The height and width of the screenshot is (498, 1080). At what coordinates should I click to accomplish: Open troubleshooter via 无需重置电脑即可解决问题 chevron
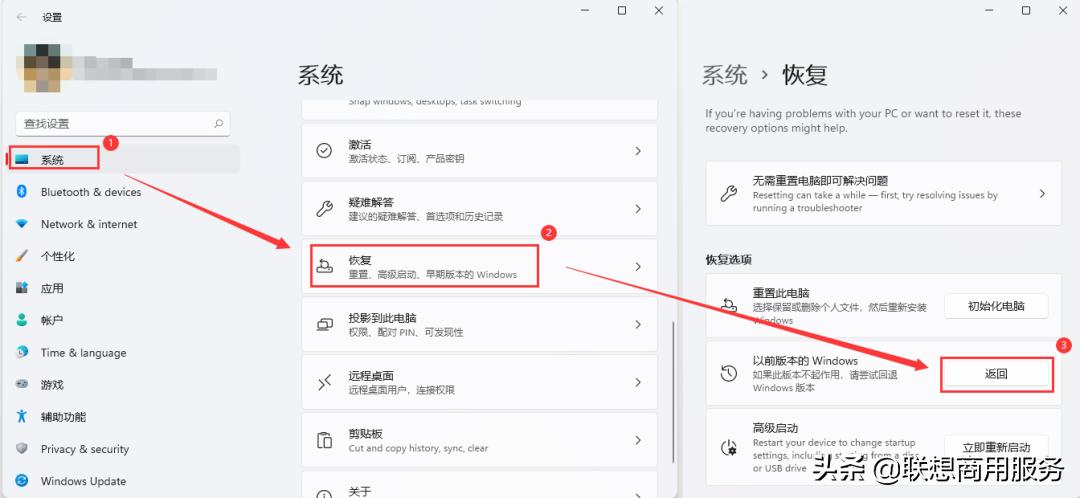(1042, 194)
